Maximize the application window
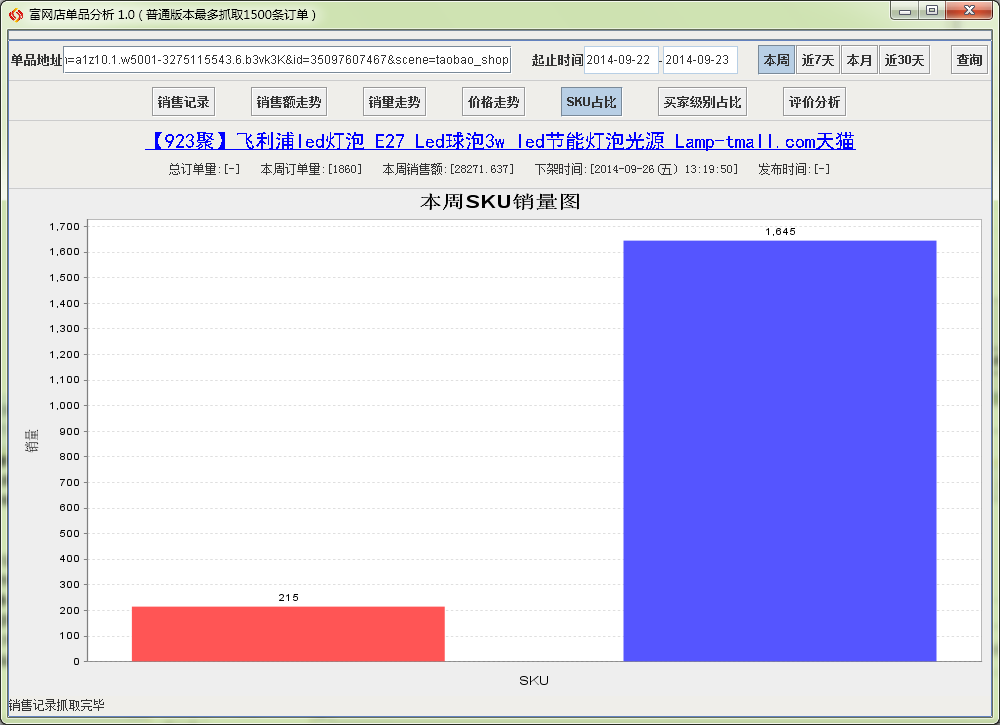This screenshot has width=1000, height=725. 931,11
